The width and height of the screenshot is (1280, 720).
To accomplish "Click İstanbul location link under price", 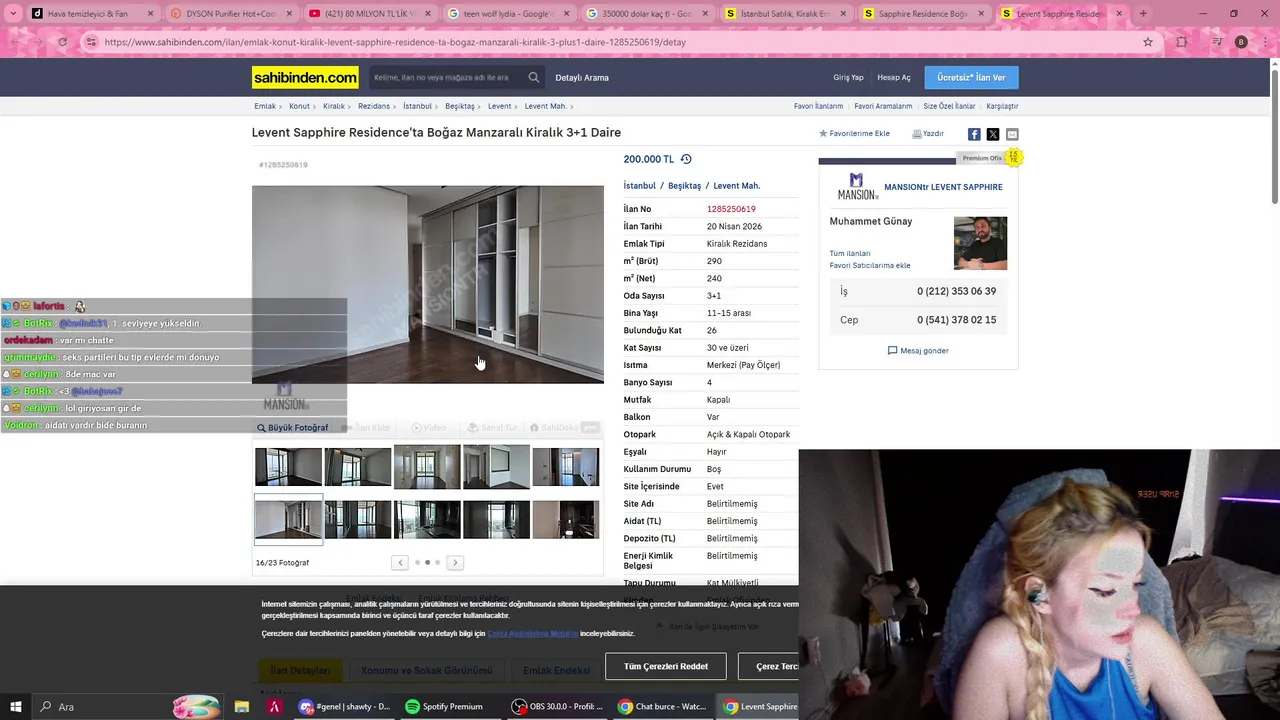I will pos(639,186).
